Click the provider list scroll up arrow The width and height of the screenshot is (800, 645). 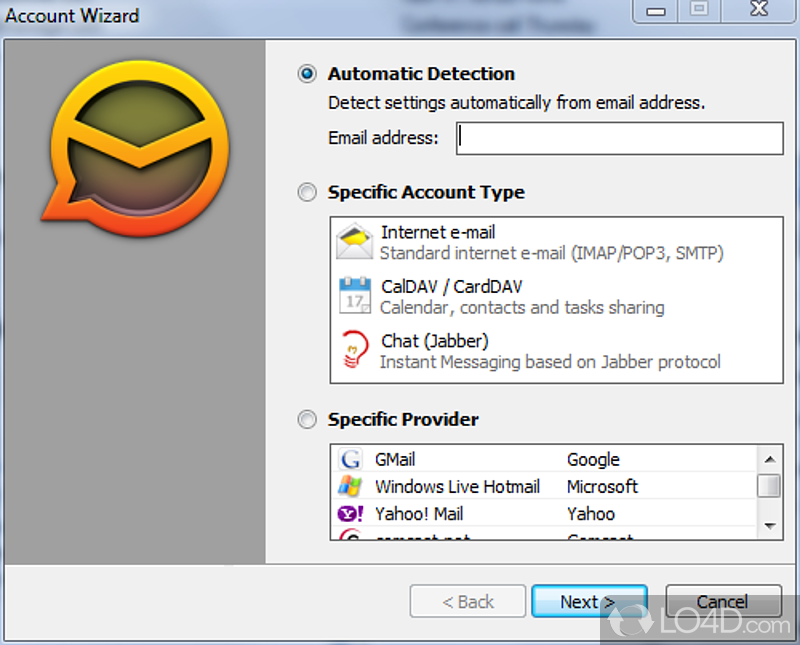click(770, 459)
